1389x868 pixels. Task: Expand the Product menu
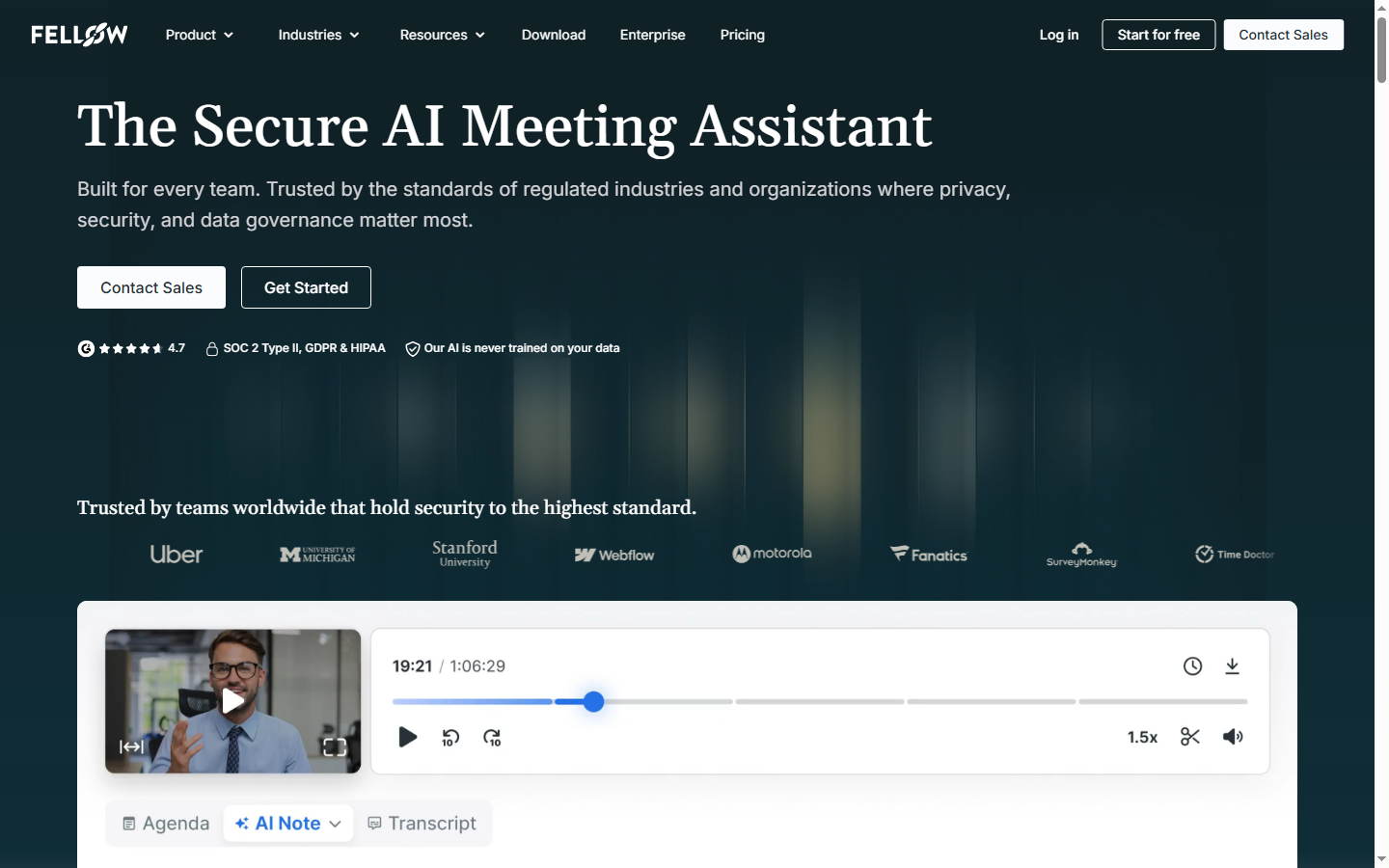(x=200, y=35)
